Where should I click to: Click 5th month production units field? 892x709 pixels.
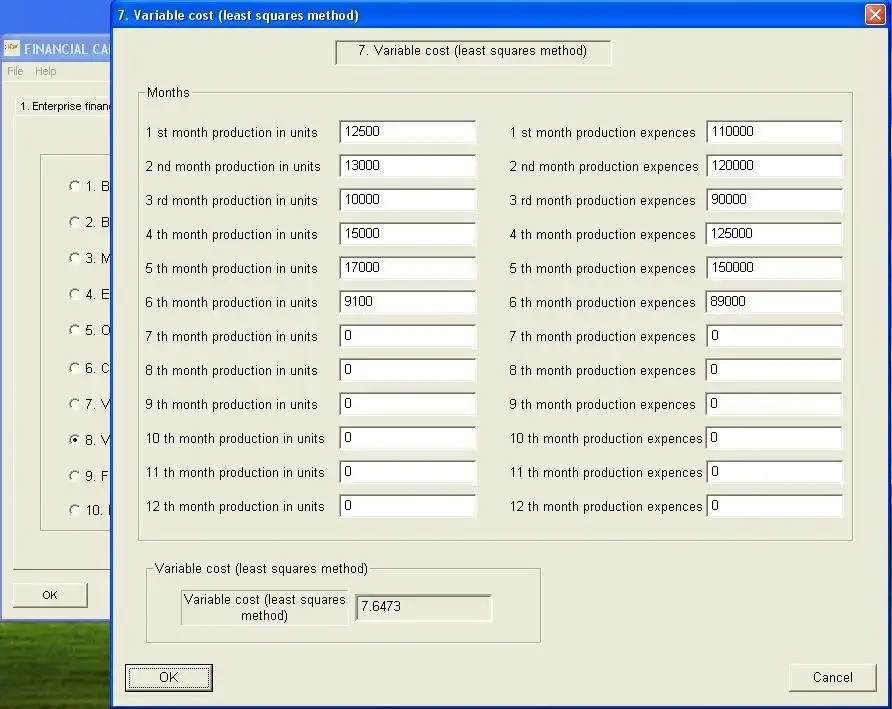click(407, 267)
